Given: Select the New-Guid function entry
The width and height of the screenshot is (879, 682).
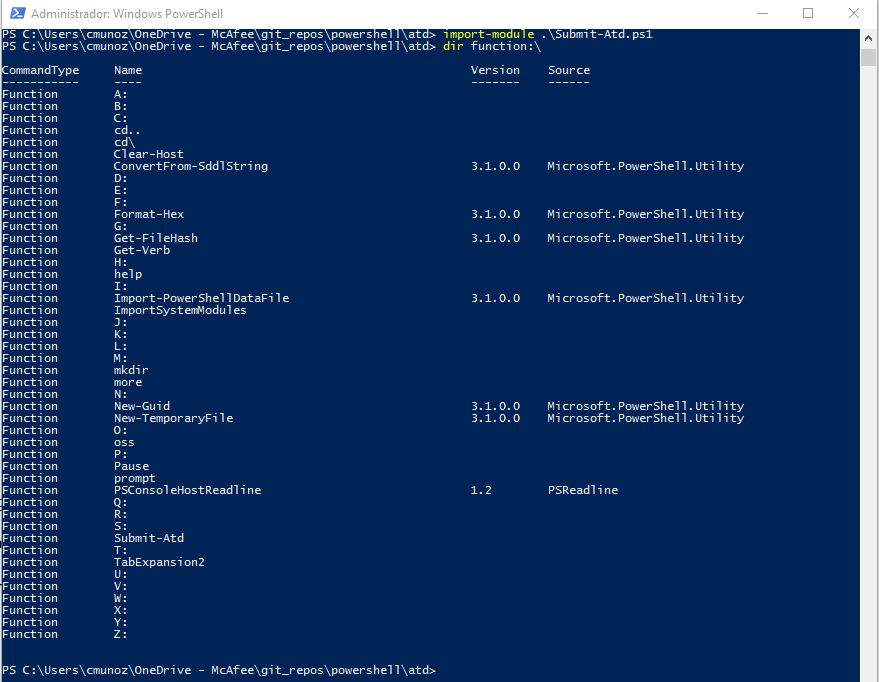Looking at the screenshot, I should pyautogui.click(x=142, y=406).
